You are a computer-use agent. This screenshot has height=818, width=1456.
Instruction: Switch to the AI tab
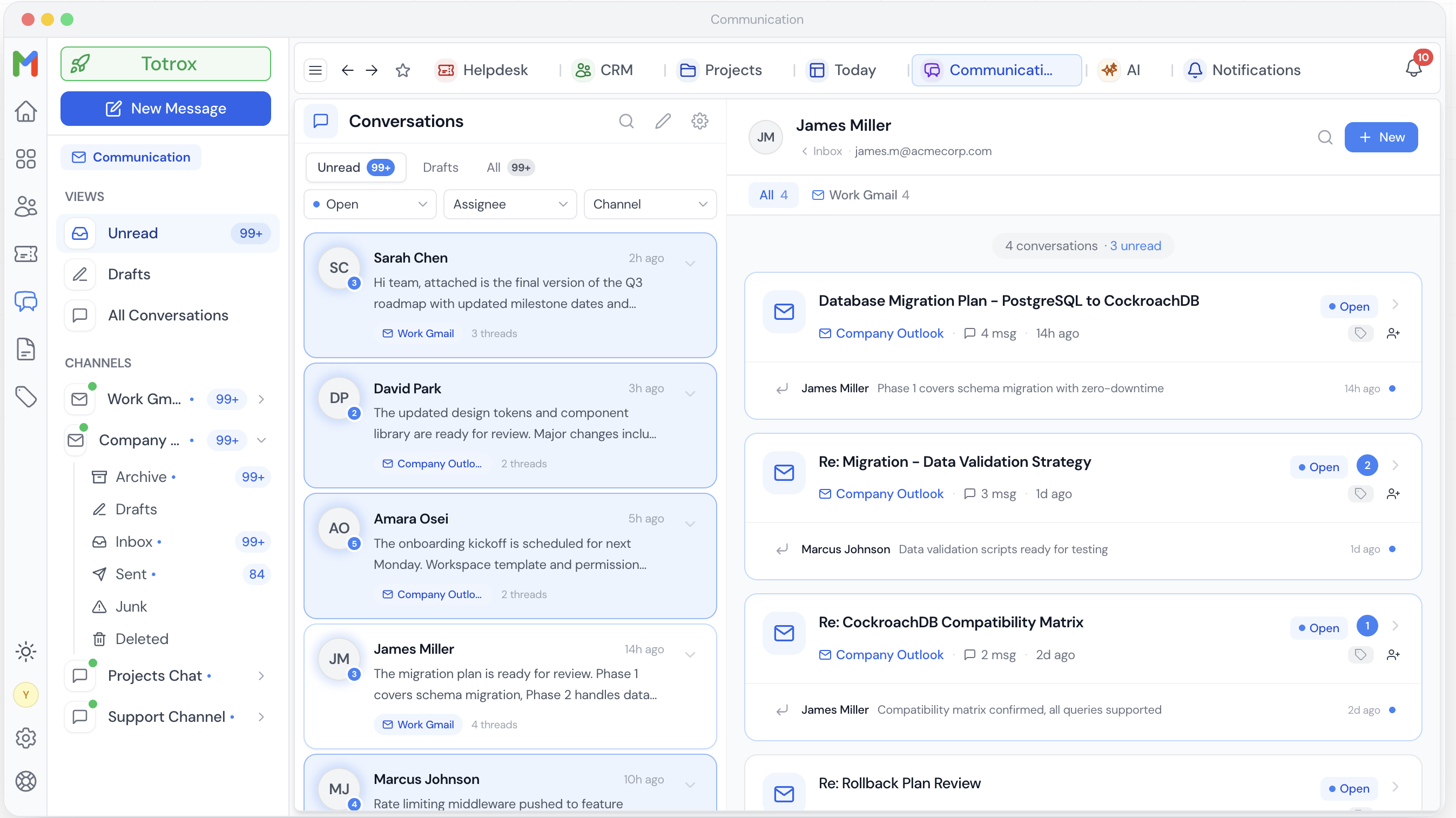[1120, 70]
